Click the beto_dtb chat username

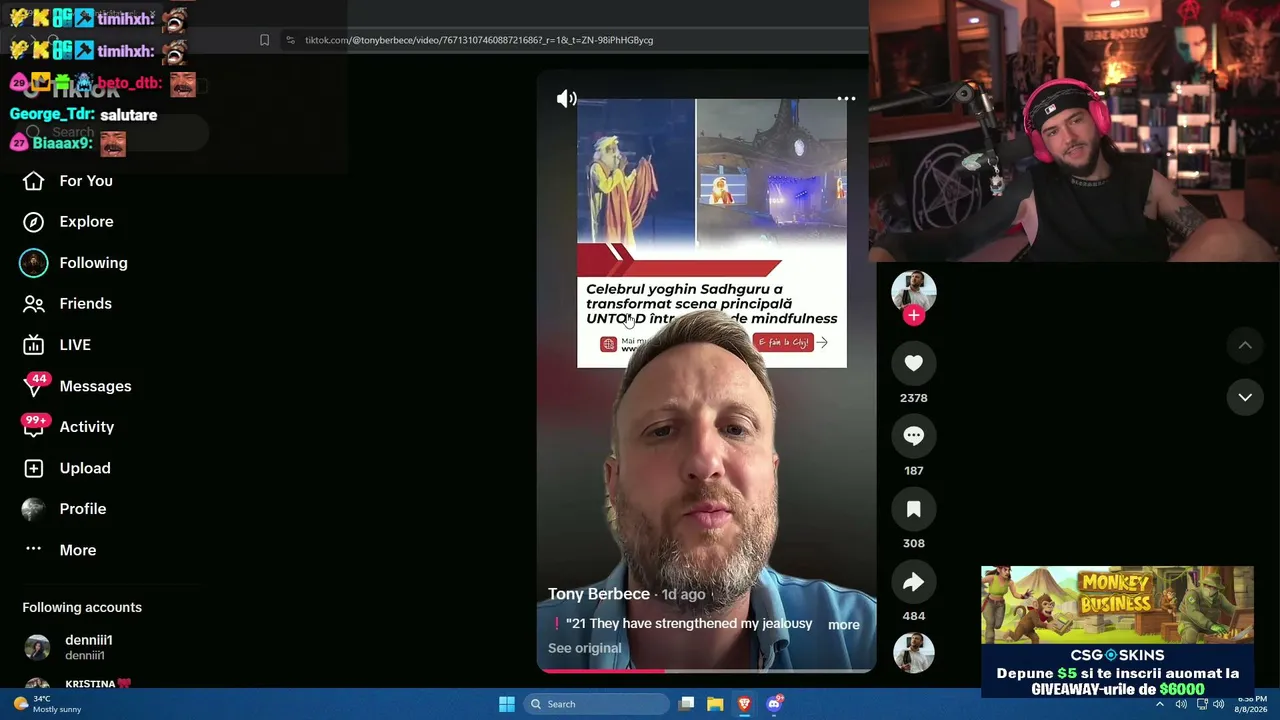pyautogui.click(x=129, y=83)
